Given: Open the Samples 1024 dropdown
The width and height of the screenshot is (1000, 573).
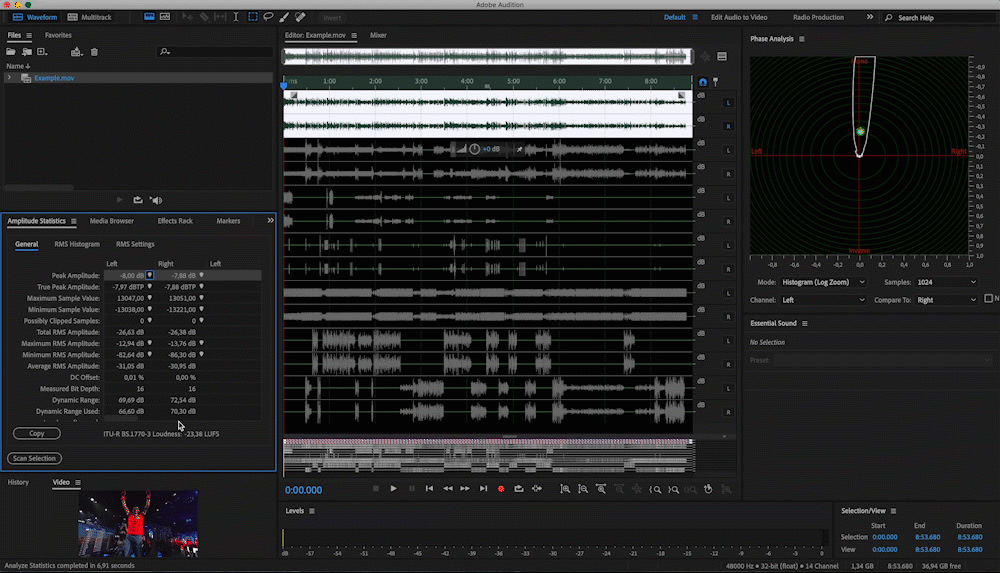Looking at the screenshot, I should point(944,282).
